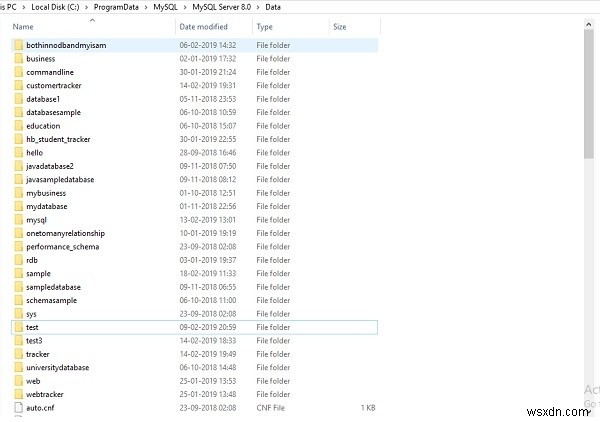Screen dimensions: 600x422
Task: Click date 28-09-2018 16:46 of hello row
Action: point(208,152)
